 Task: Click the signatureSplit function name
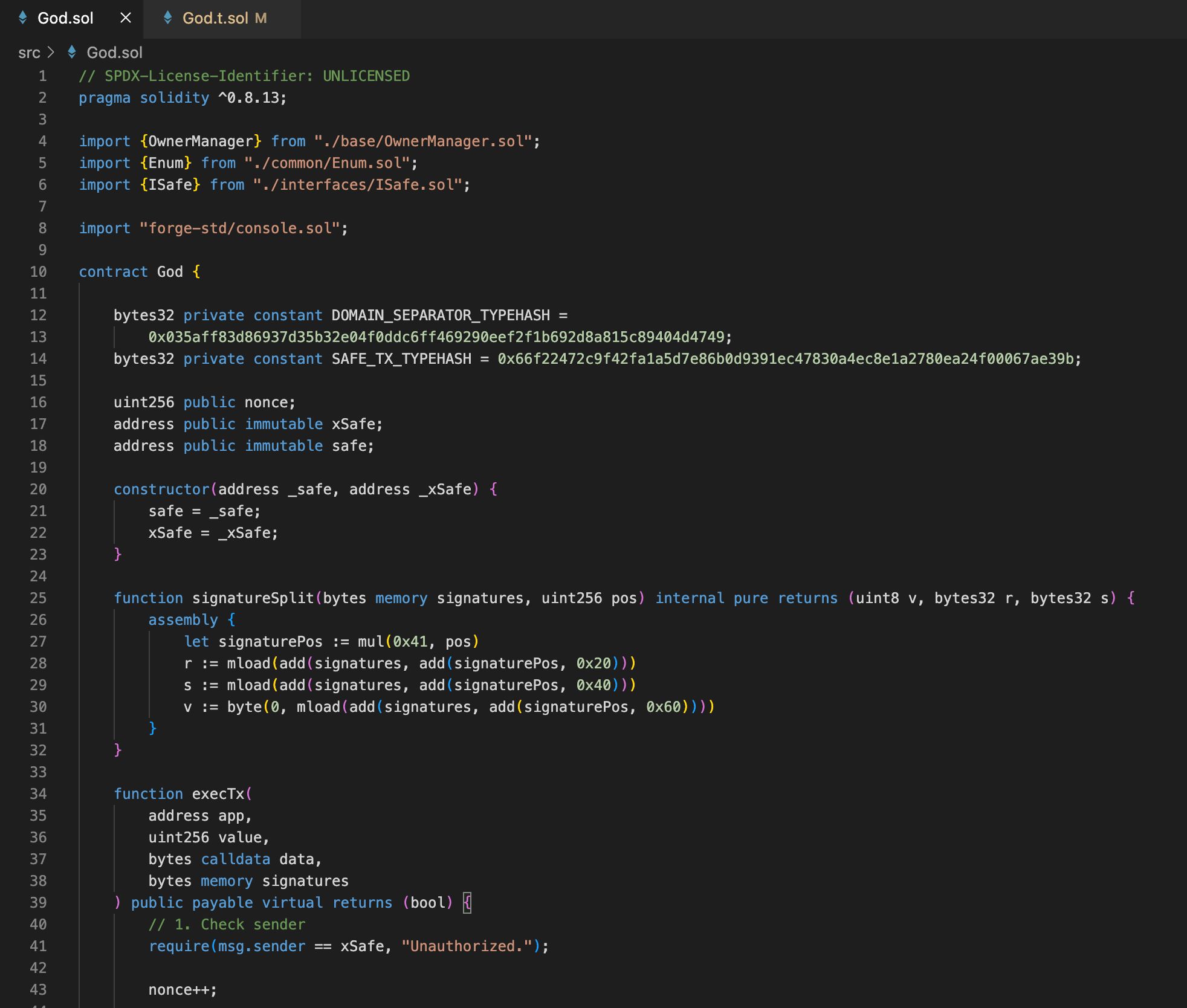click(253, 598)
